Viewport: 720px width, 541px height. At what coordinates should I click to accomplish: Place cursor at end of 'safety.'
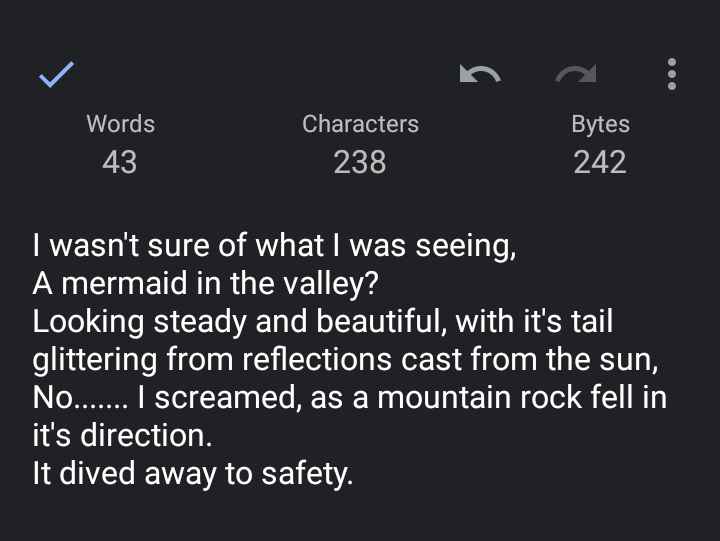[353, 473]
